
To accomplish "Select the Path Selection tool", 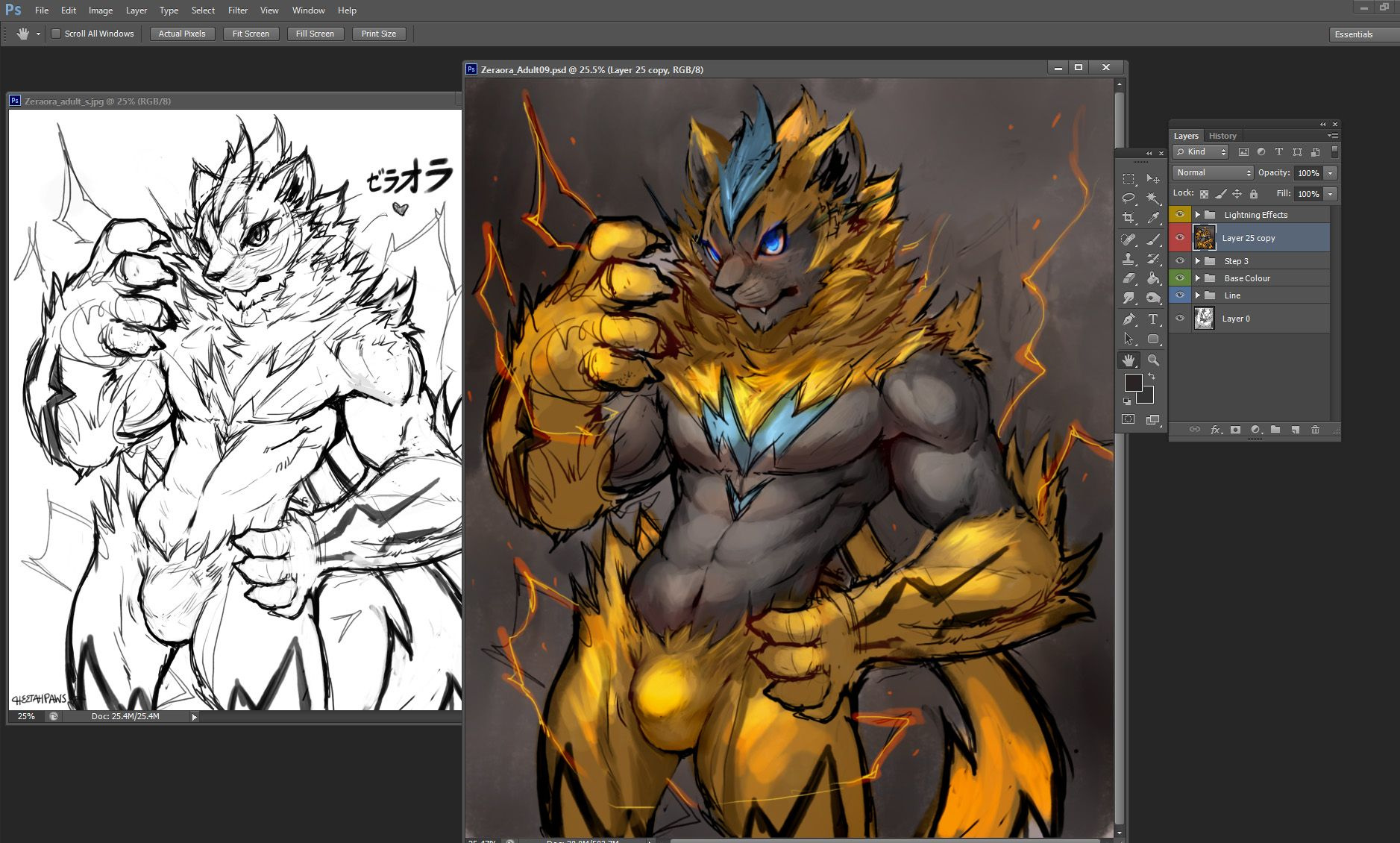I will (x=1129, y=339).
